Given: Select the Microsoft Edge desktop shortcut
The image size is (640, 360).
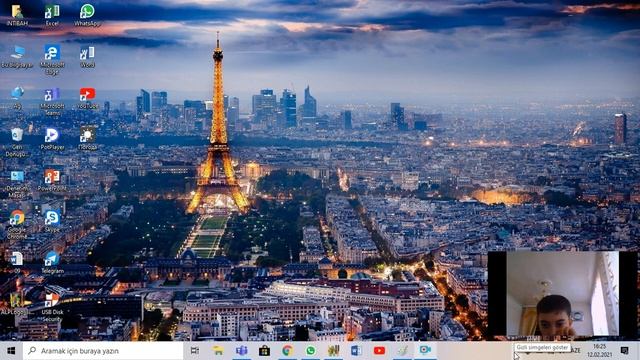Looking at the screenshot, I should coord(52,60).
